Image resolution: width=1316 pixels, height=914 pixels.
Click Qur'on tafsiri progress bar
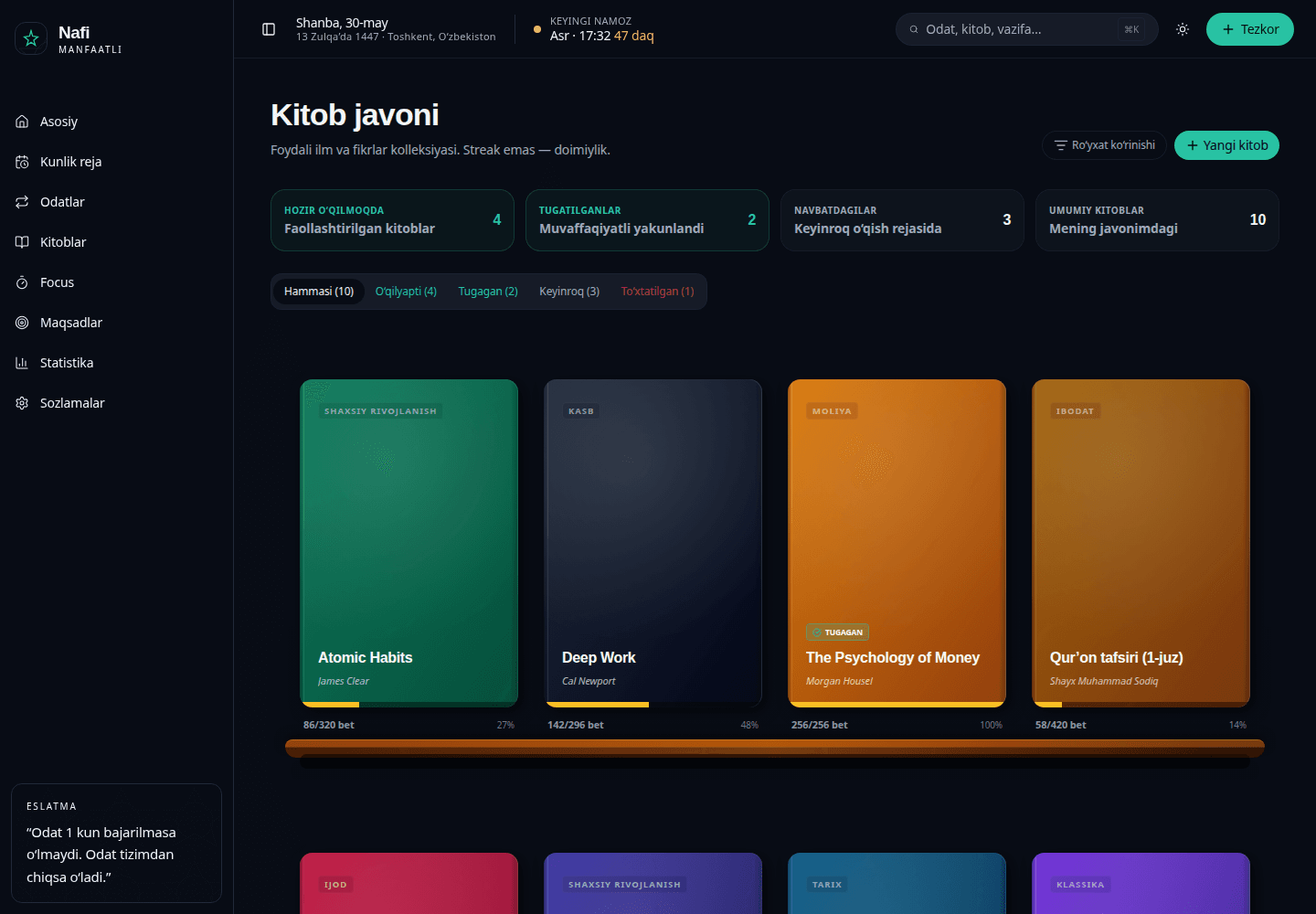[x=1141, y=705]
